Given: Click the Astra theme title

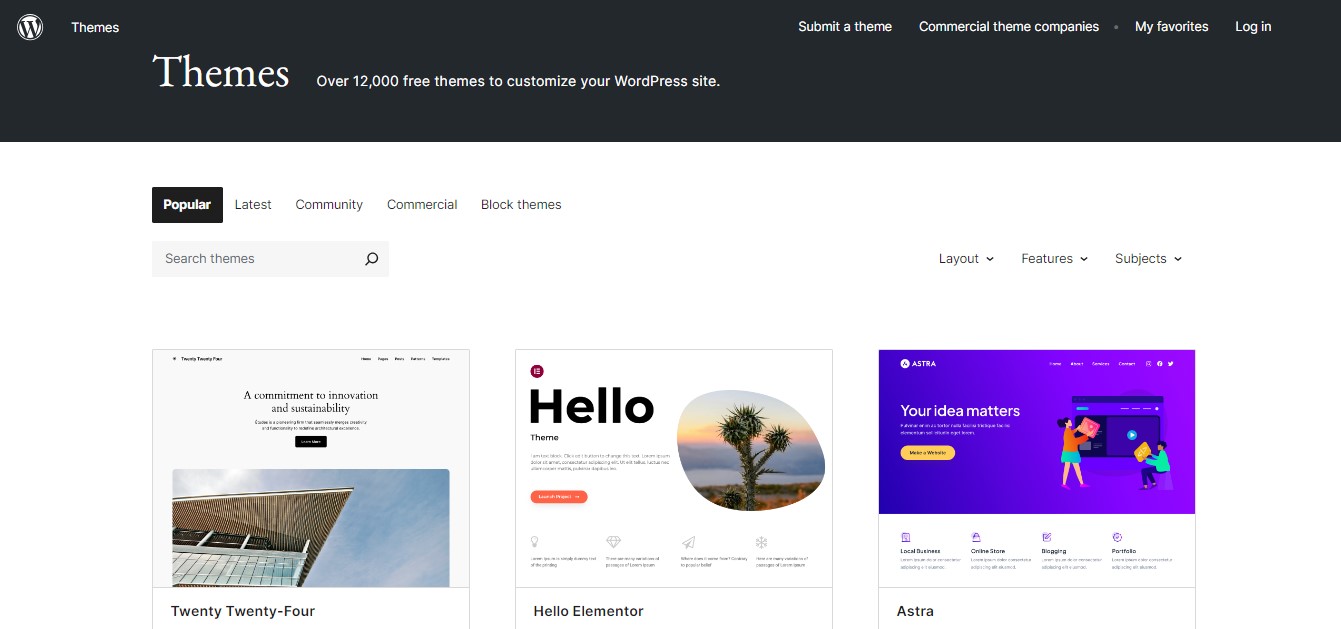Looking at the screenshot, I should coord(915,611).
